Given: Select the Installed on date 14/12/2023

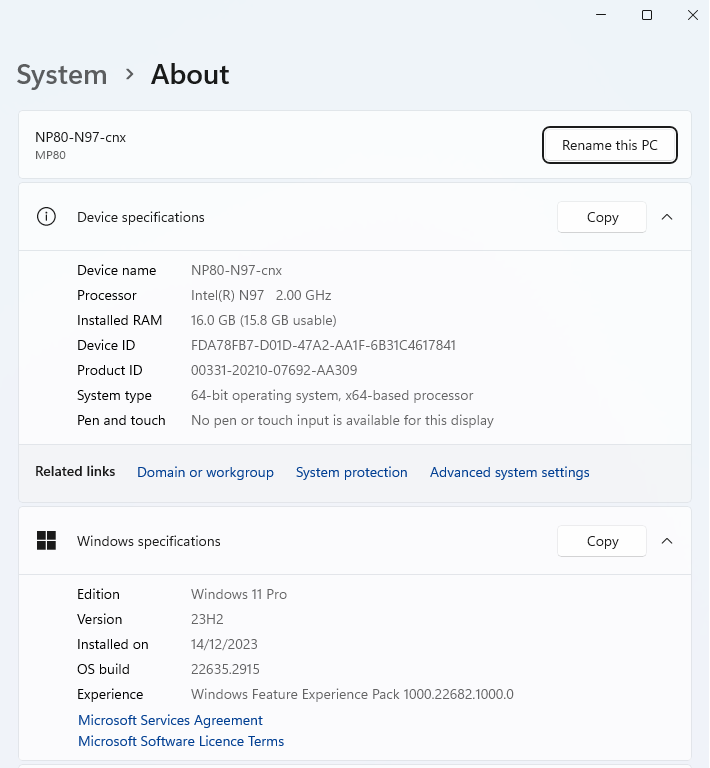Looking at the screenshot, I should click(x=224, y=644).
